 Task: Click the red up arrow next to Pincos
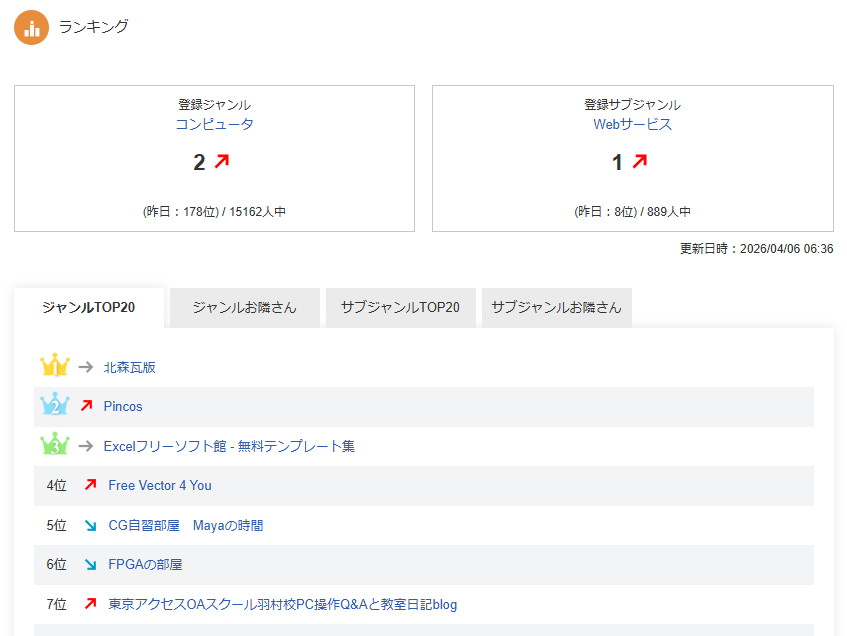point(86,405)
